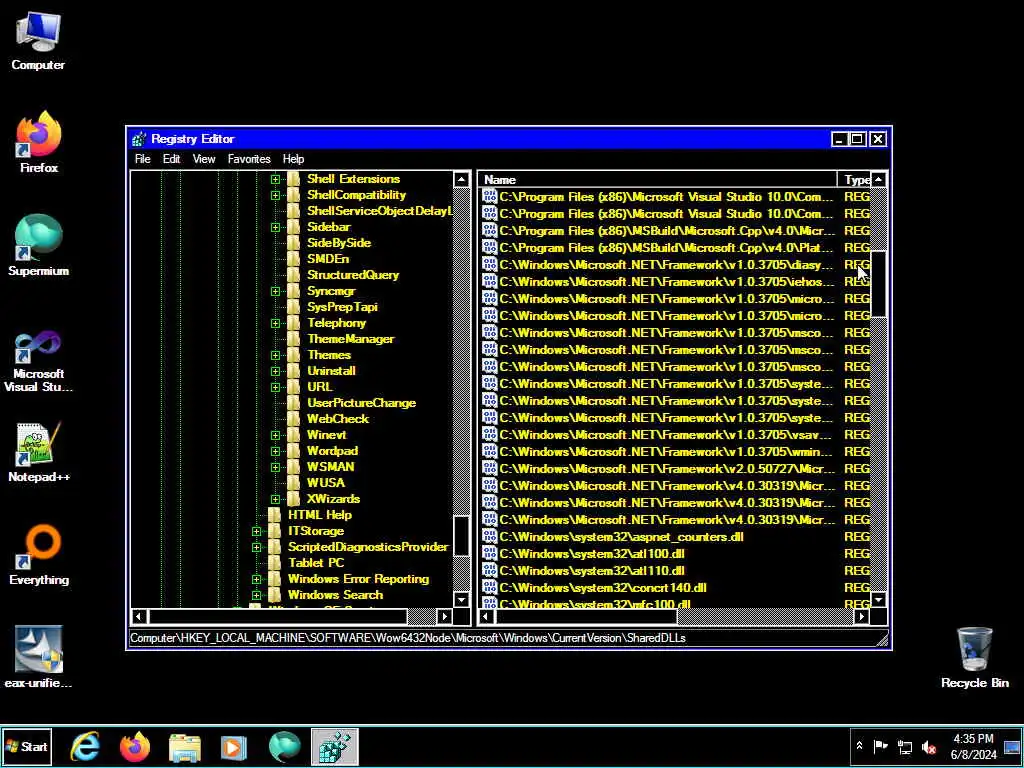Expand the ITStorage key
Viewport: 1024px width, 768px height.
coord(256,532)
